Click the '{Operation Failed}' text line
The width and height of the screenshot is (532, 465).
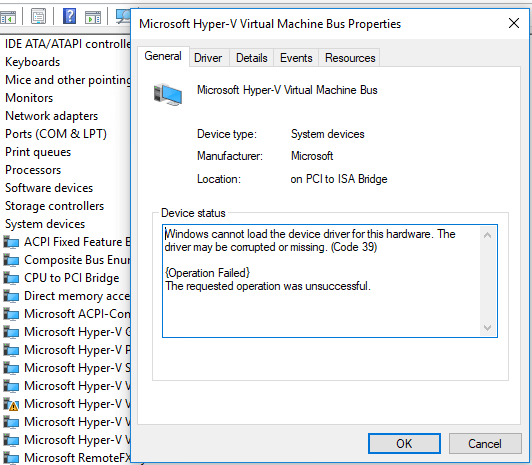pyautogui.click(x=207, y=273)
